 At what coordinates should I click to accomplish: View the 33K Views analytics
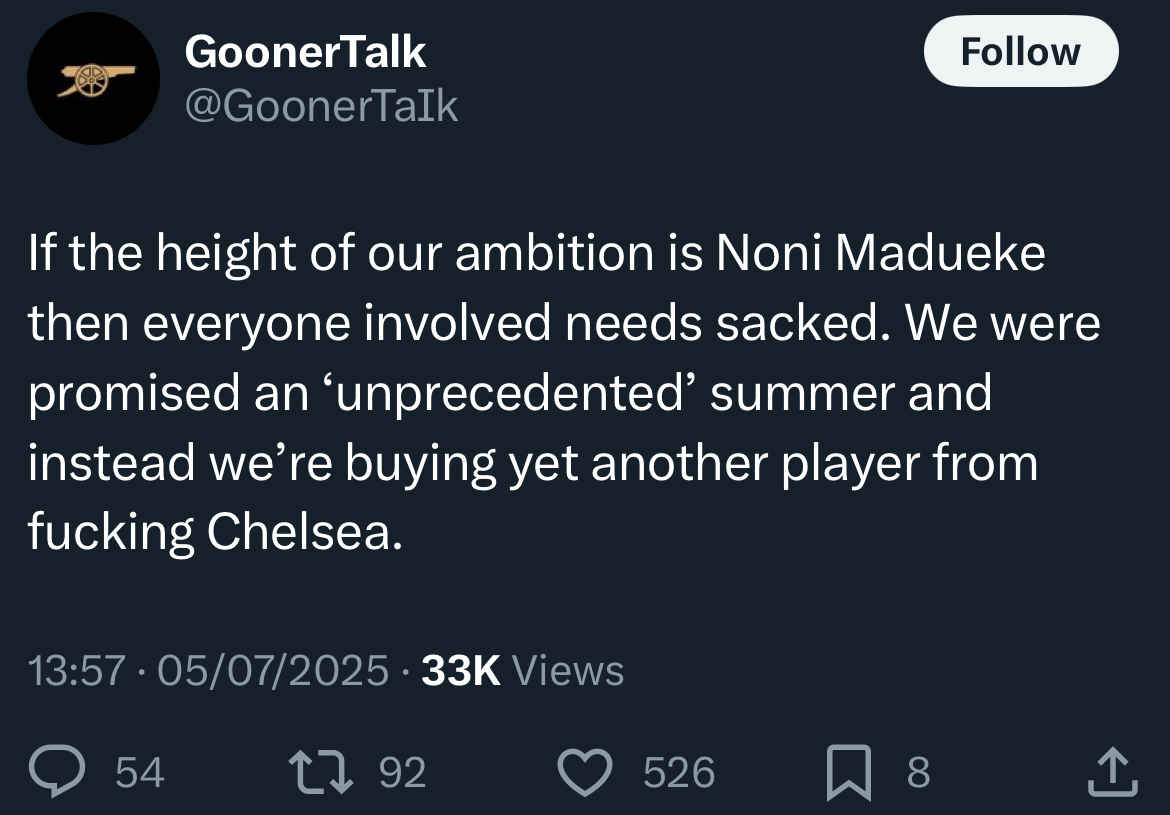tap(522, 670)
